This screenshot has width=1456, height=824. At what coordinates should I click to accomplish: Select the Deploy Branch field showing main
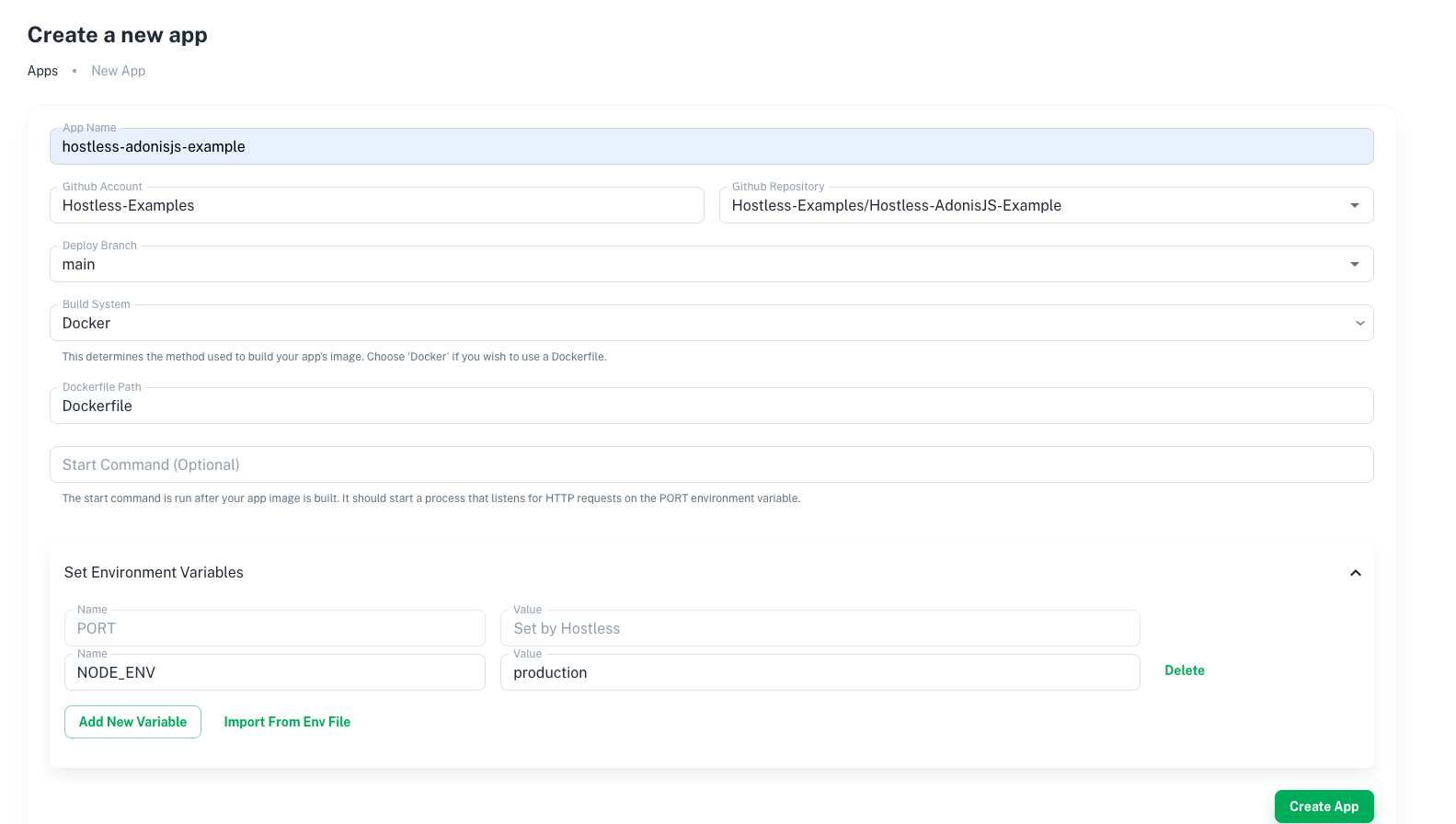[711, 264]
